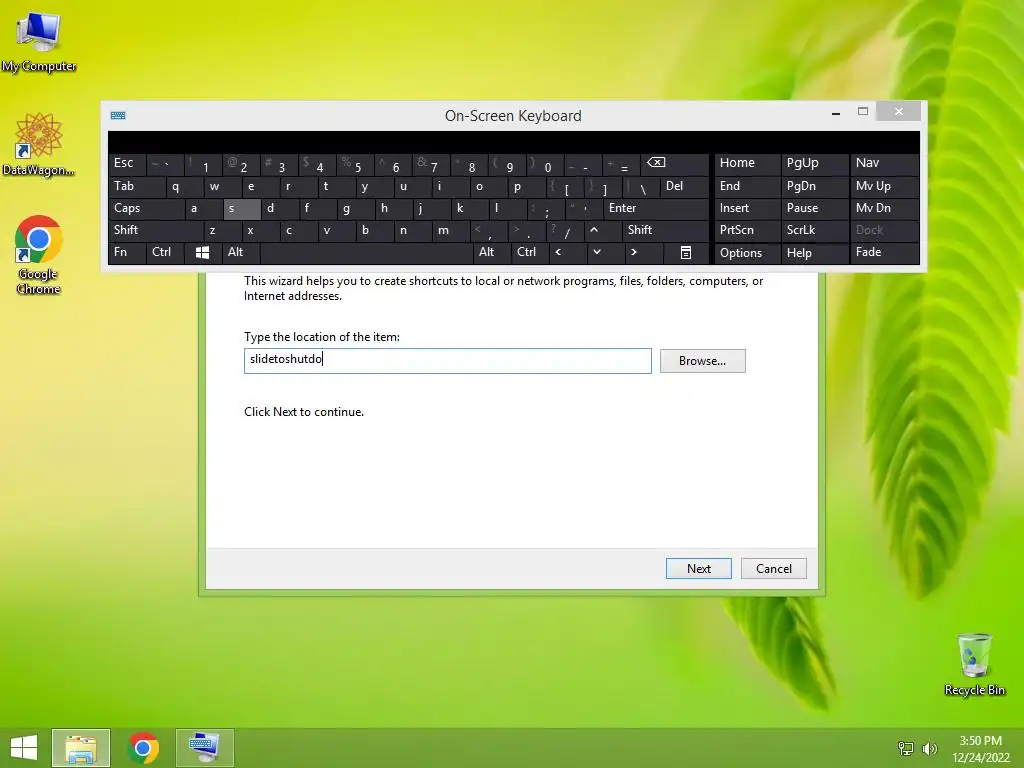
Task: Toggle the Caps lock key
Action: (x=146, y=209)
